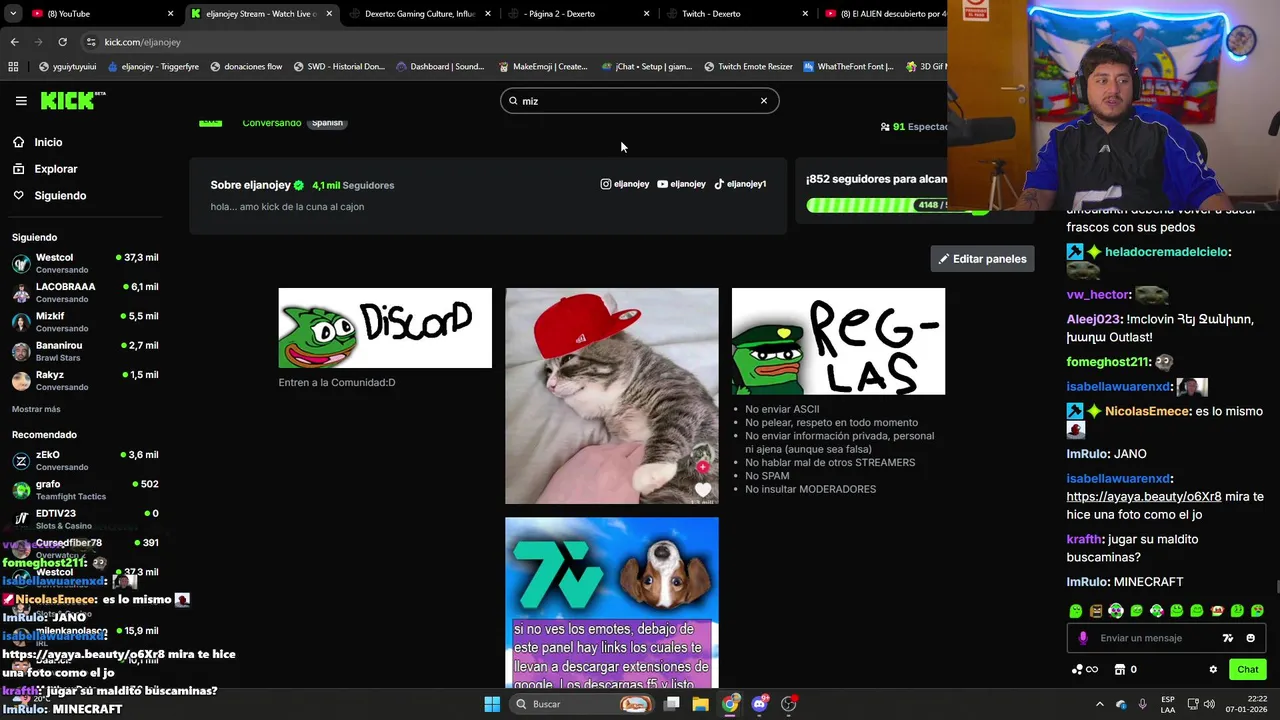Viewport: 1280px width, 720px height.
Task: Select the first green blob quick emote
Action: pos(1075,610)
